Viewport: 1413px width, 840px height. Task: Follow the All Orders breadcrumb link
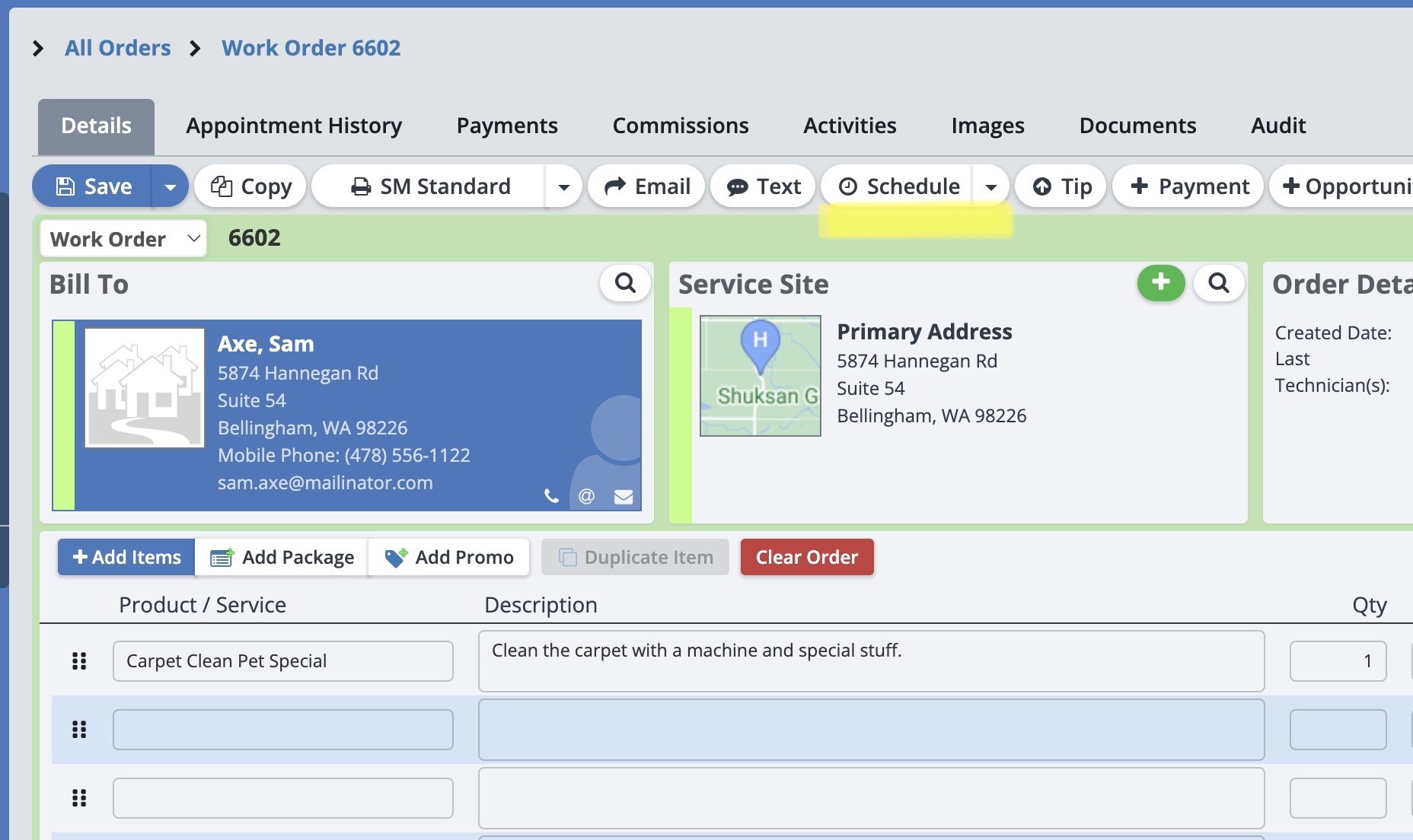(117, 48)
